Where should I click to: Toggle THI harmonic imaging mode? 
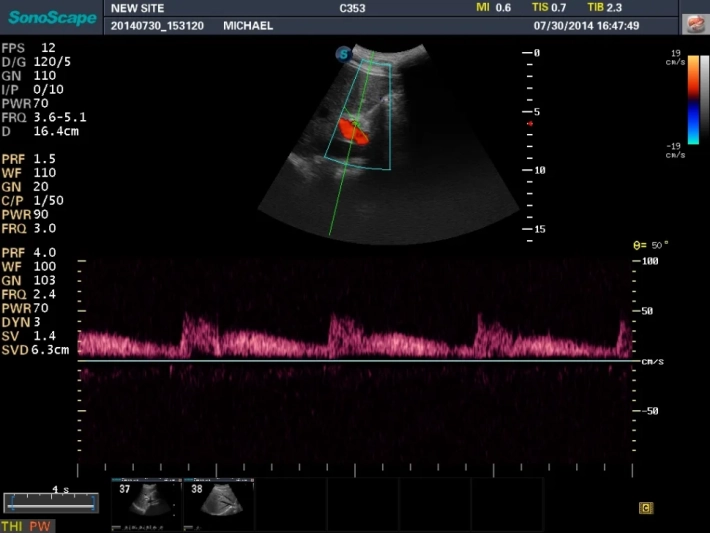[13, 525]
